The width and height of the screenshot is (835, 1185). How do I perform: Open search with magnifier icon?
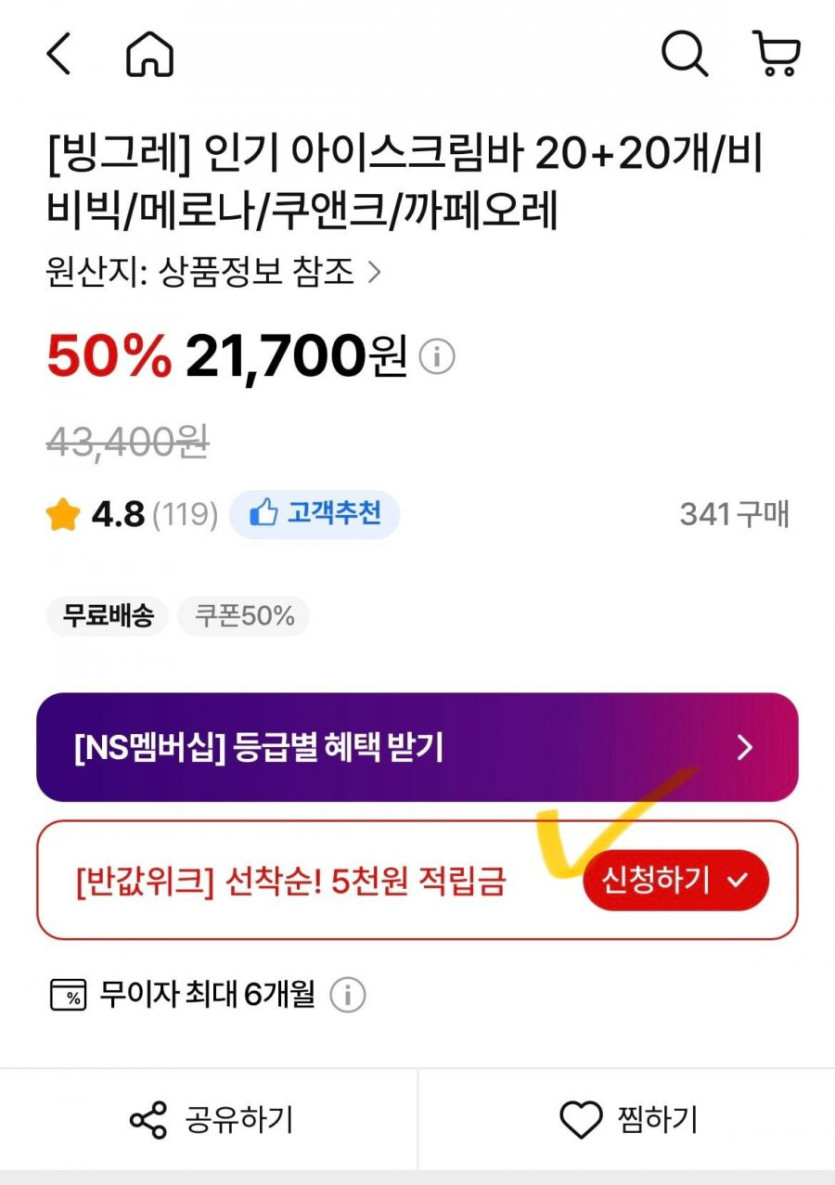[684, 54]
